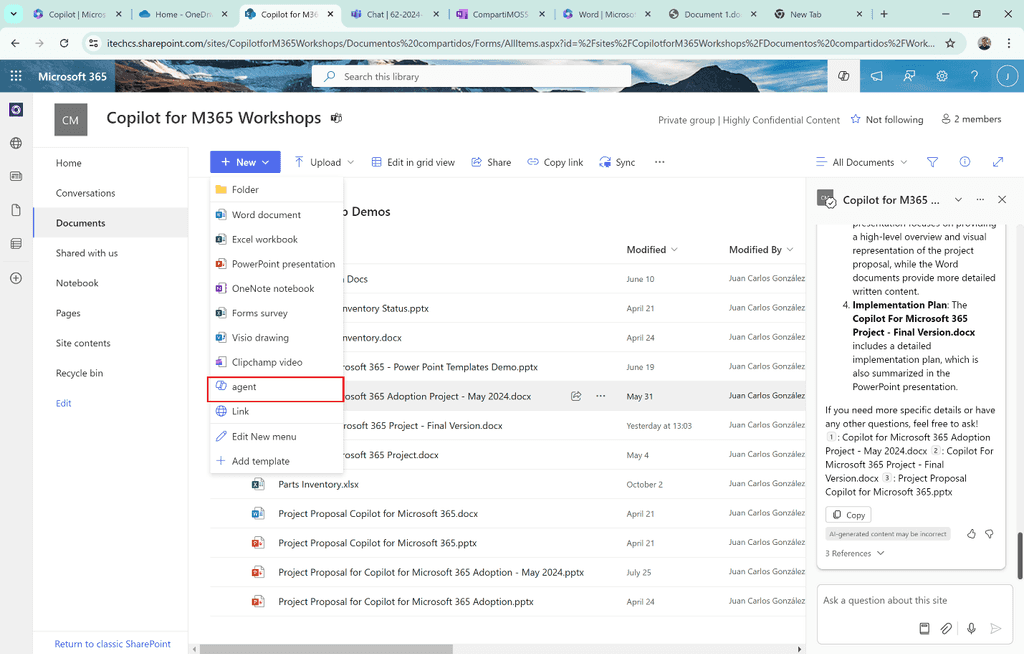Create an Excel workbook from New menu
The height and width of the screenshot is (654, 1024).
pyautogui.click(x=276, y=239)
